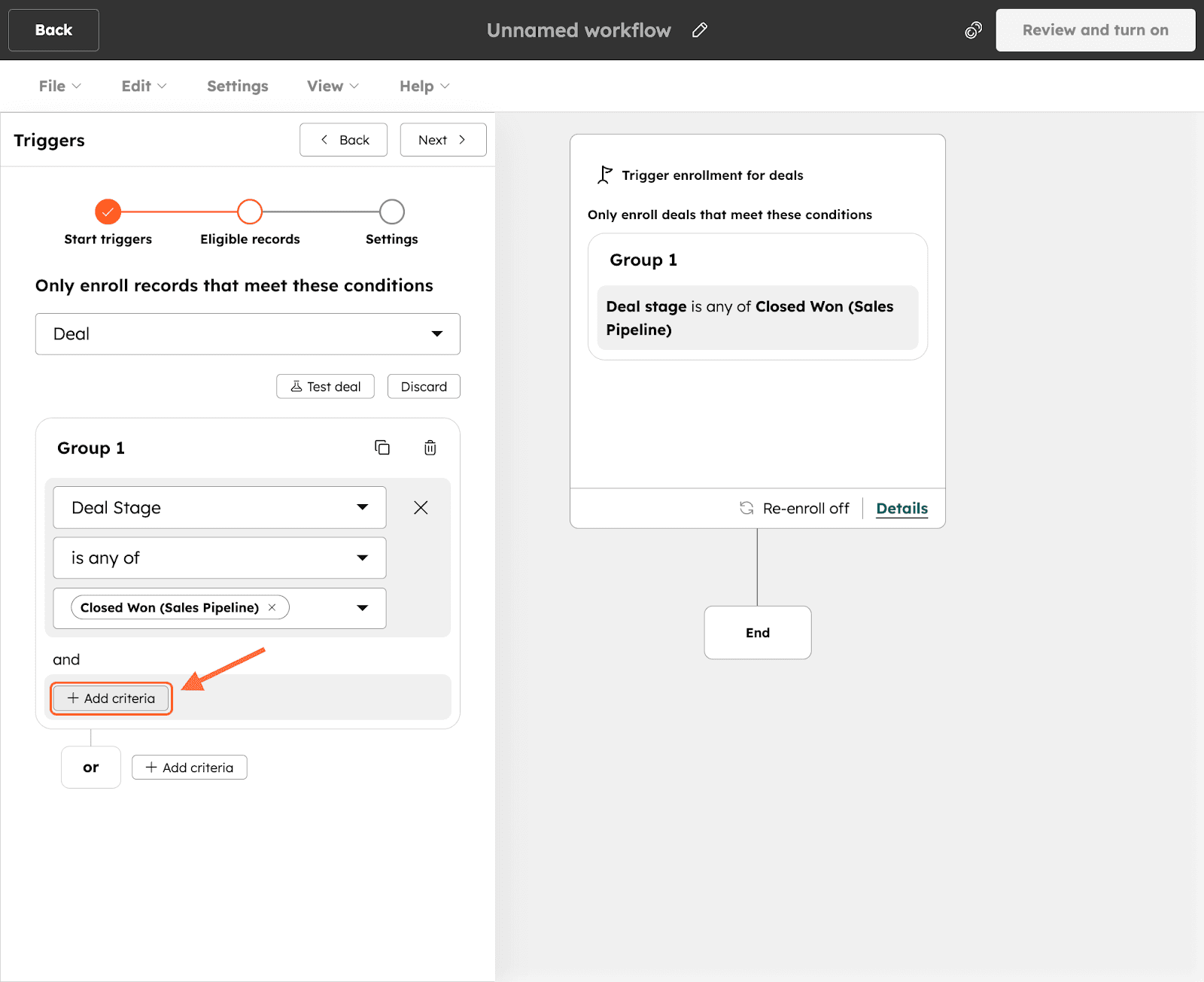
Task: Click the trigger enrollment flag icon
Action: coord(604,175)
